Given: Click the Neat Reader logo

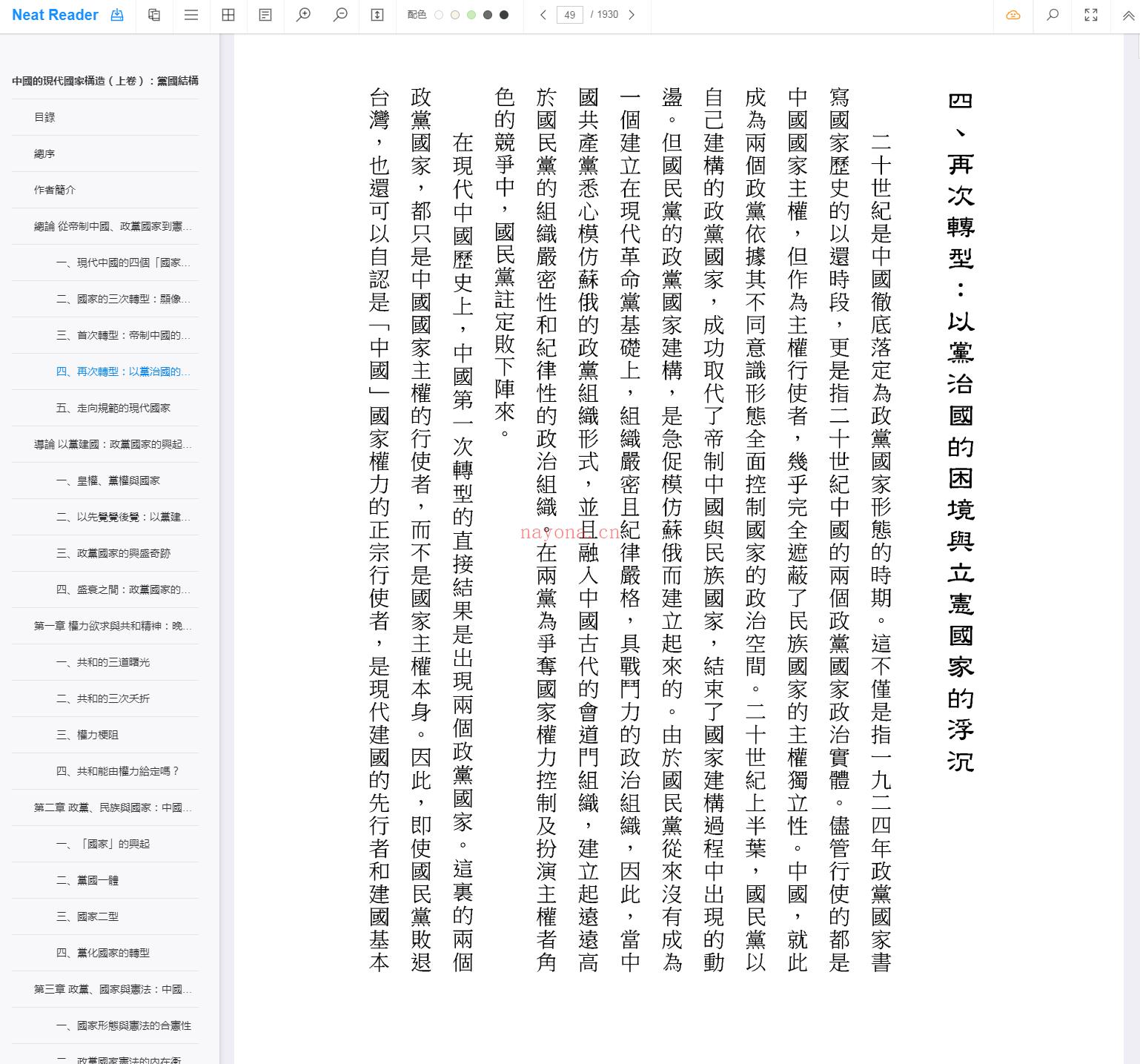Looking at the screenshot, I should (x=56, y=15).
